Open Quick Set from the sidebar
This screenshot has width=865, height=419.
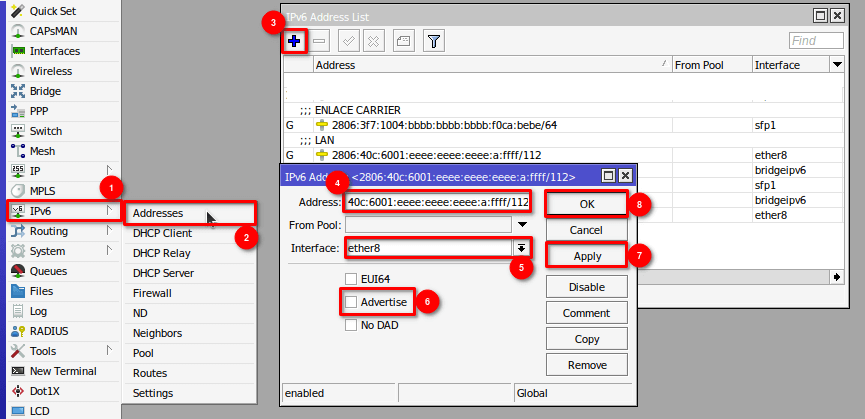[52, 11]
